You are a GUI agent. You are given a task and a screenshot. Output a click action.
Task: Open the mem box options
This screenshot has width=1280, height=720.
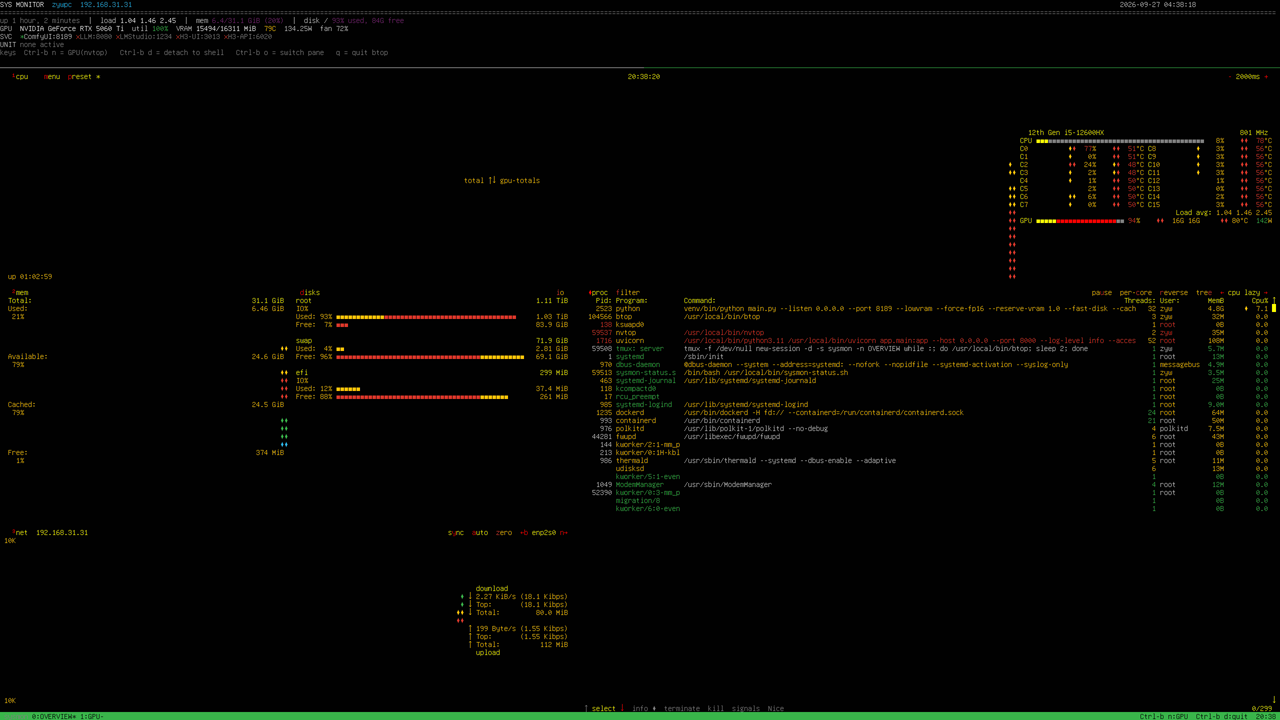20,293
